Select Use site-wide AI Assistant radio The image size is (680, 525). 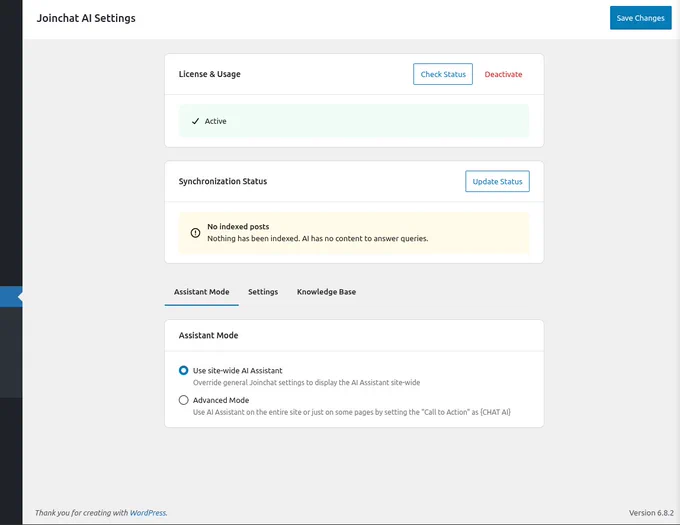click(183, 370)
